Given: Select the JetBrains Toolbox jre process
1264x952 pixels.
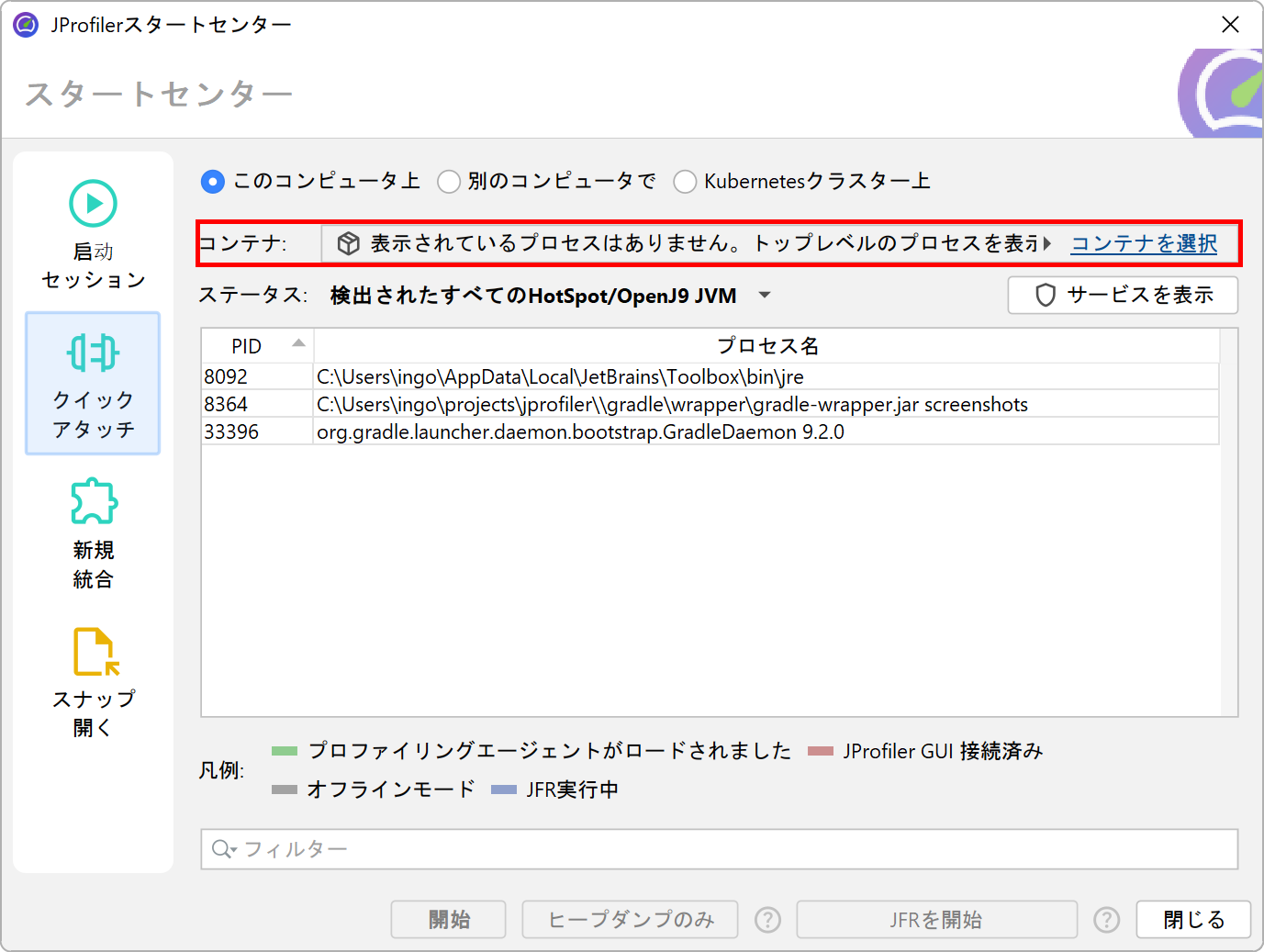Looking at the screenshot, I should click(766, 376).
